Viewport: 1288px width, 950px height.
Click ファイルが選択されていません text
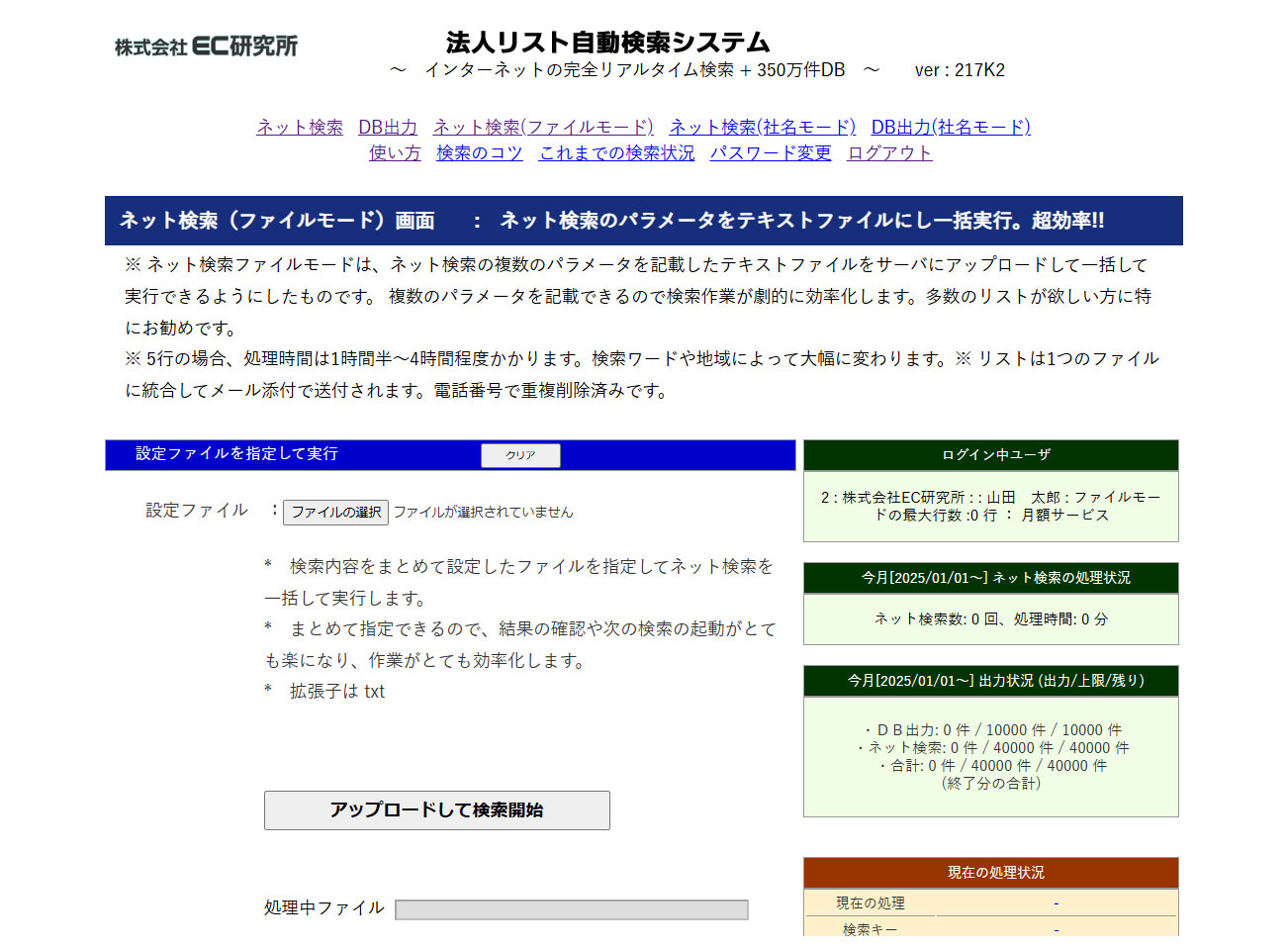click(x=484, y=512)
